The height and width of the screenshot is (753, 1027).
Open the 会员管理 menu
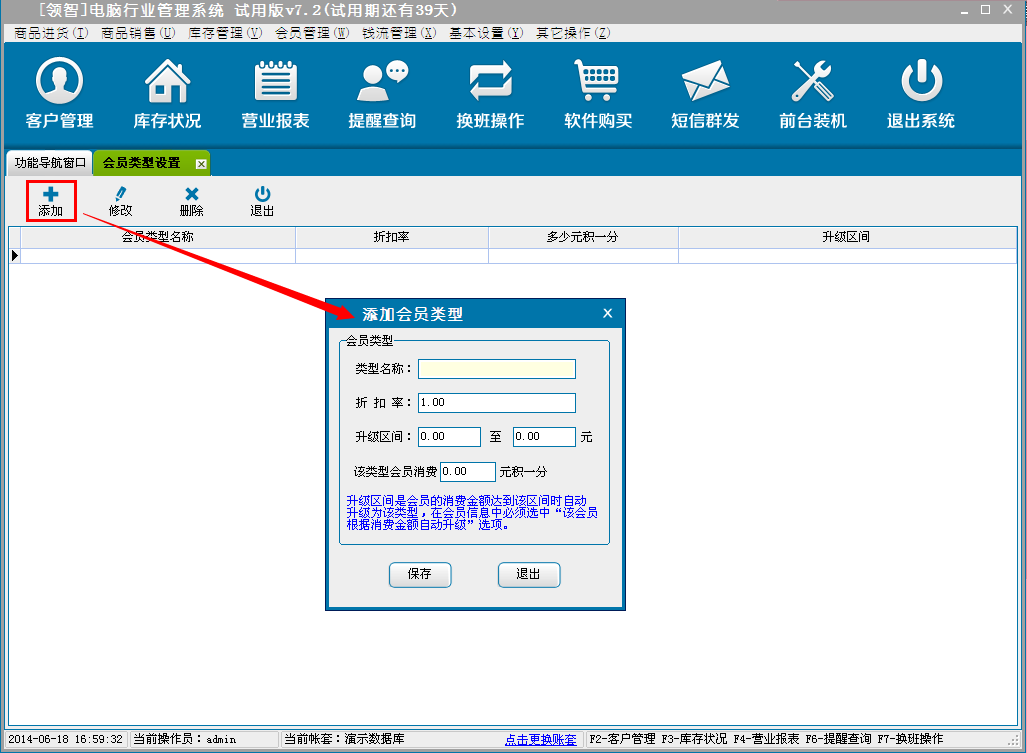pos(311,33)
